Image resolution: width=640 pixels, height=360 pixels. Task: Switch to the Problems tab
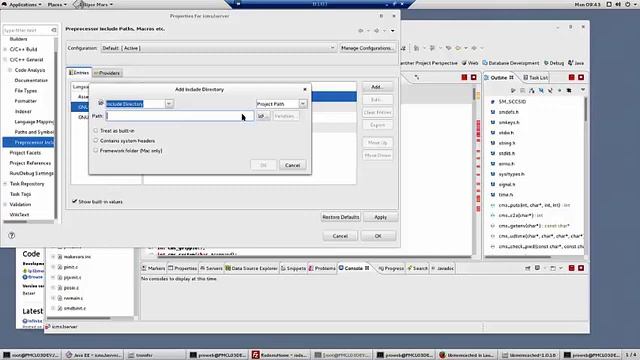point(322,268)
